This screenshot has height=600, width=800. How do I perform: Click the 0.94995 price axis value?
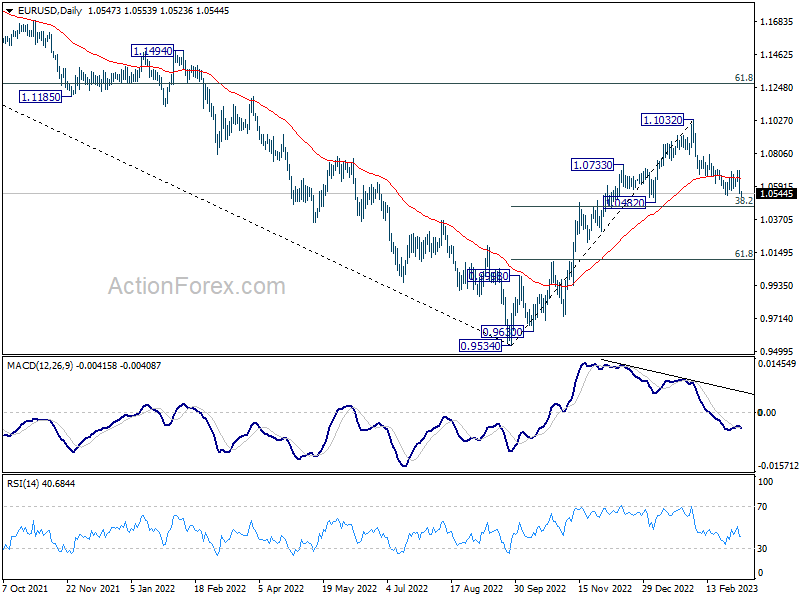(x=776, y=352)
